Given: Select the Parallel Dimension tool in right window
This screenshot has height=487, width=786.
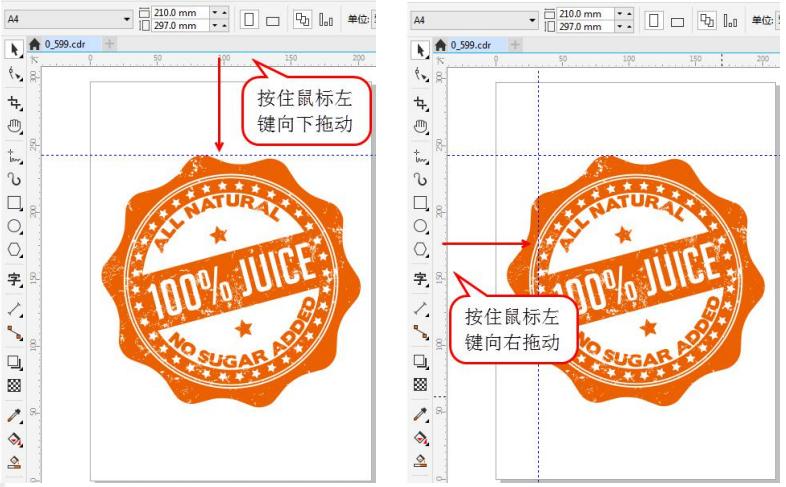Looking at the screenshot, I should click(x=421, y=309).
